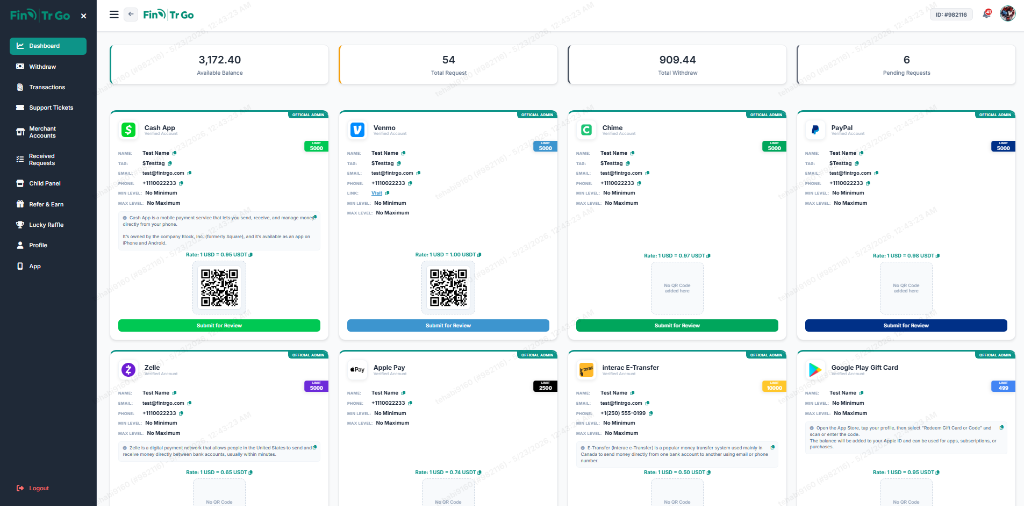
Task: Copy the Cash App name Test Name
Action: (174, 153)
